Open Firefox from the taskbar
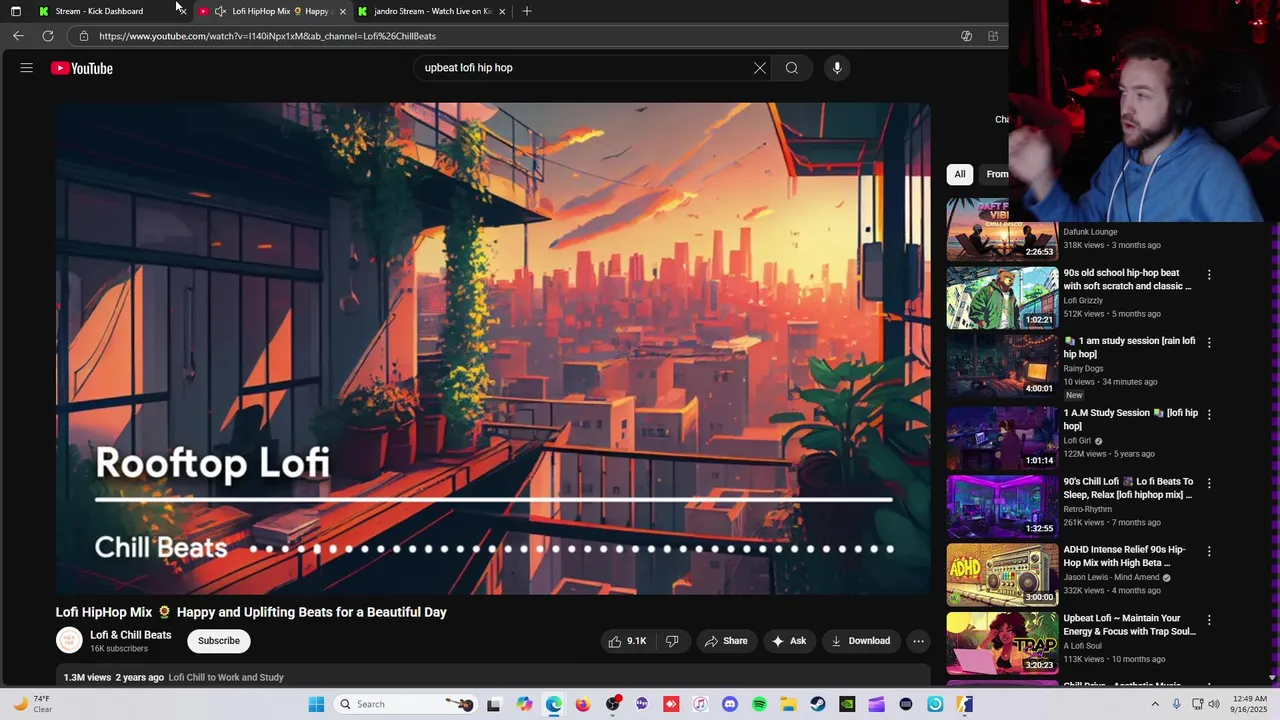The height and width of the screenshot is (720, 1280). (583, 704)
